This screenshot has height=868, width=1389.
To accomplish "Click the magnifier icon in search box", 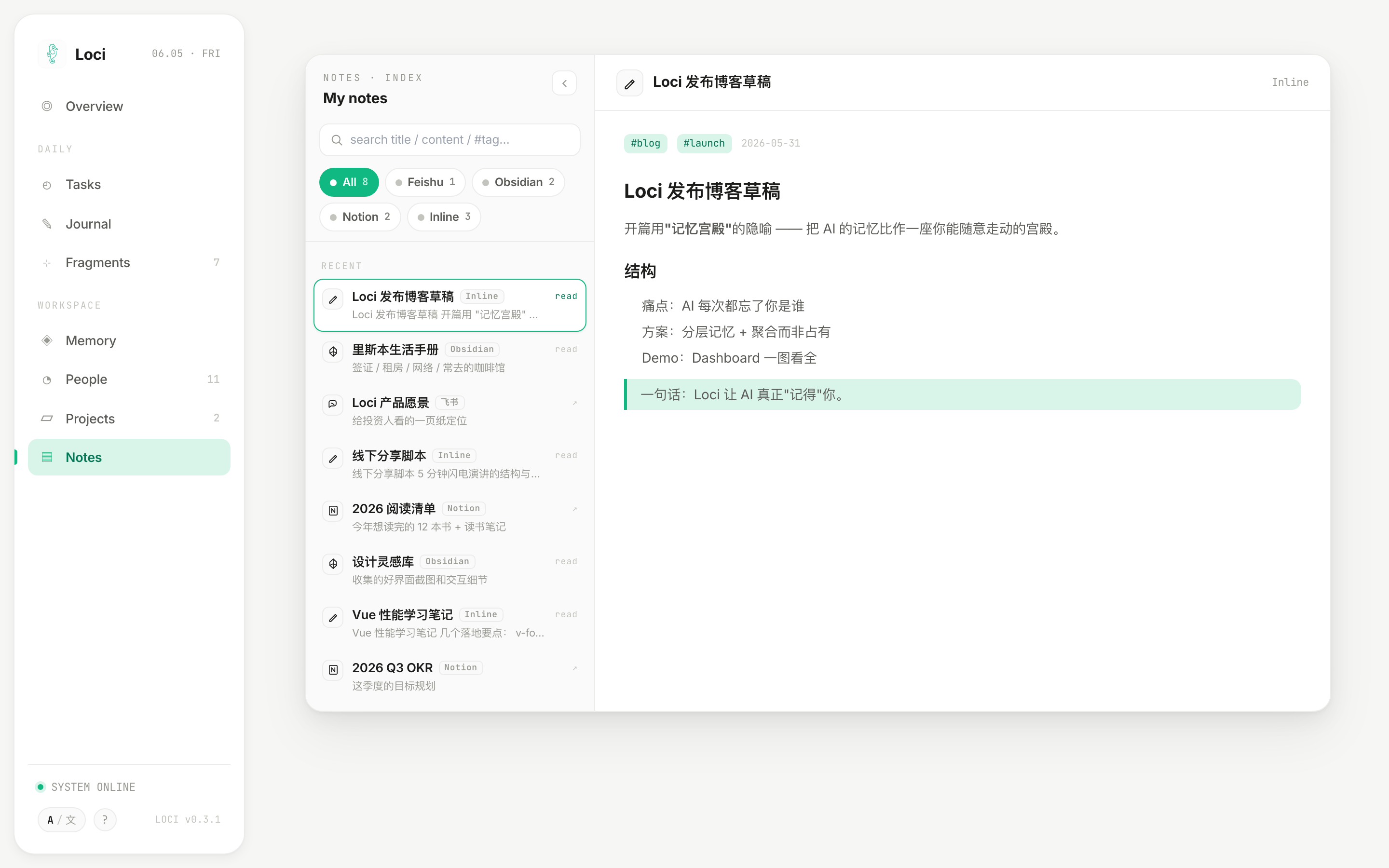I will (x=337, y=140).
